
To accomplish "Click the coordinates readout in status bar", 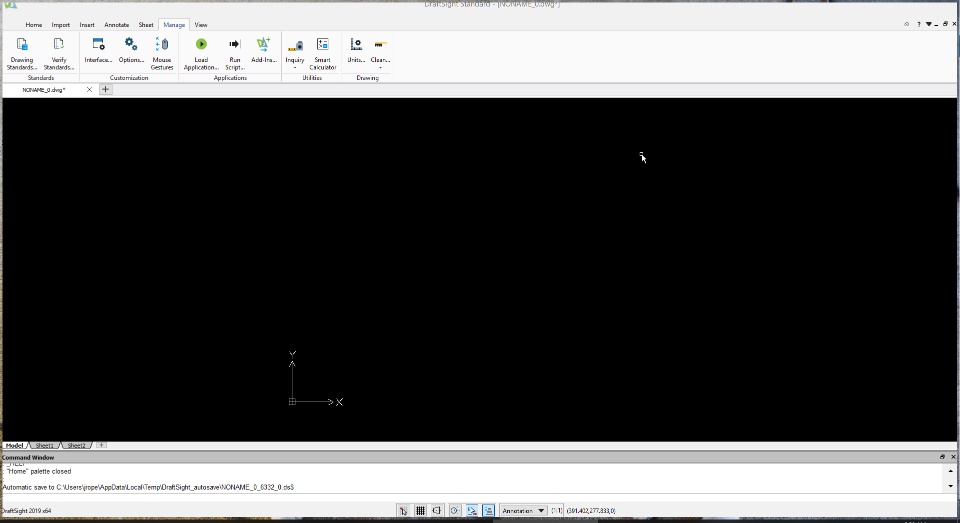I will [x=591, y=510].
